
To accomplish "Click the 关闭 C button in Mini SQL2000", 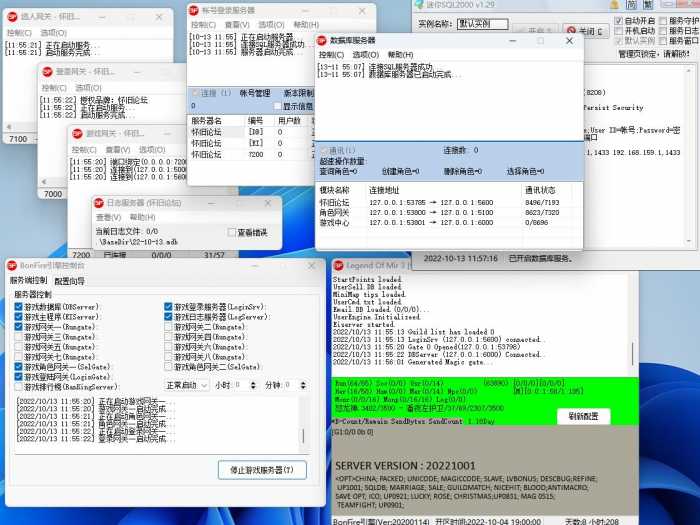I will (x=585, y=31).
